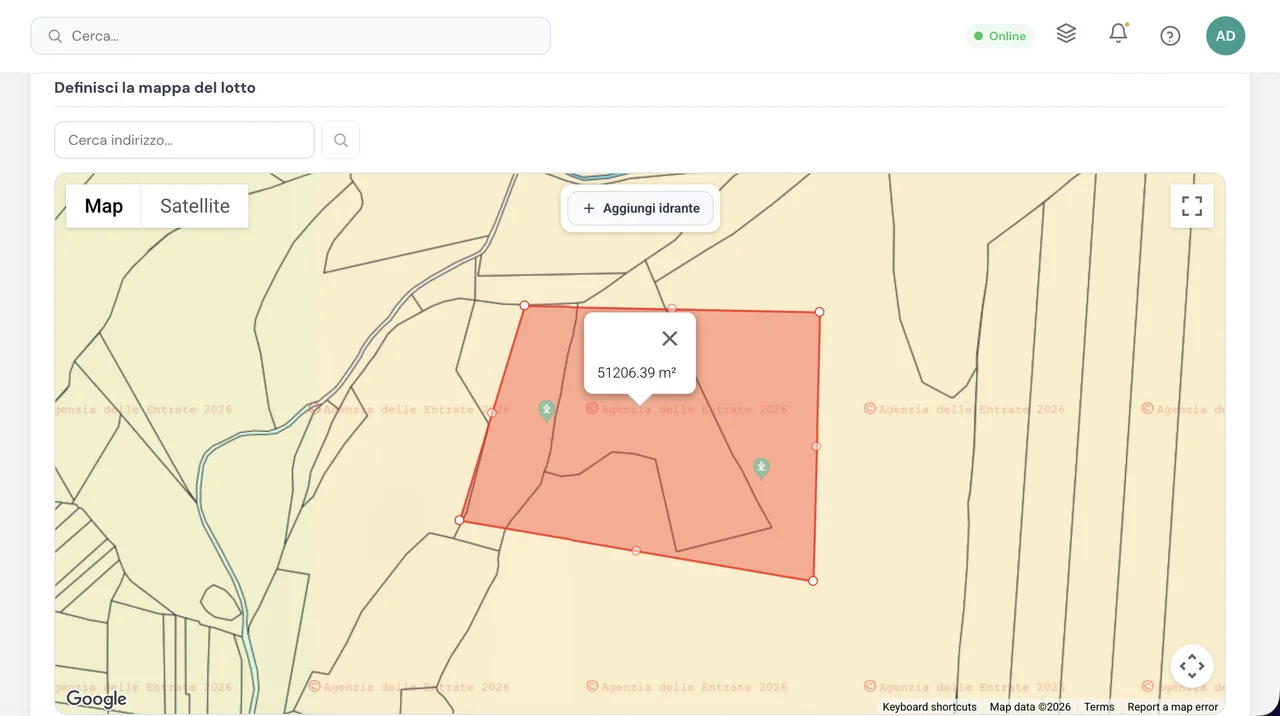1280x716 pixels.
Task: Select the top-right polygon vertex handle
Action: (x=819, y=312)
